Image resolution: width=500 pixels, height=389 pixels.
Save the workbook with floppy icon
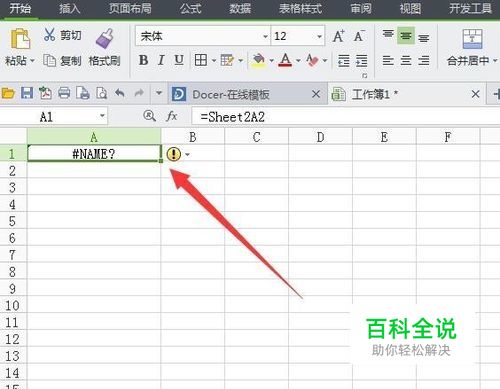coord(27,93)
